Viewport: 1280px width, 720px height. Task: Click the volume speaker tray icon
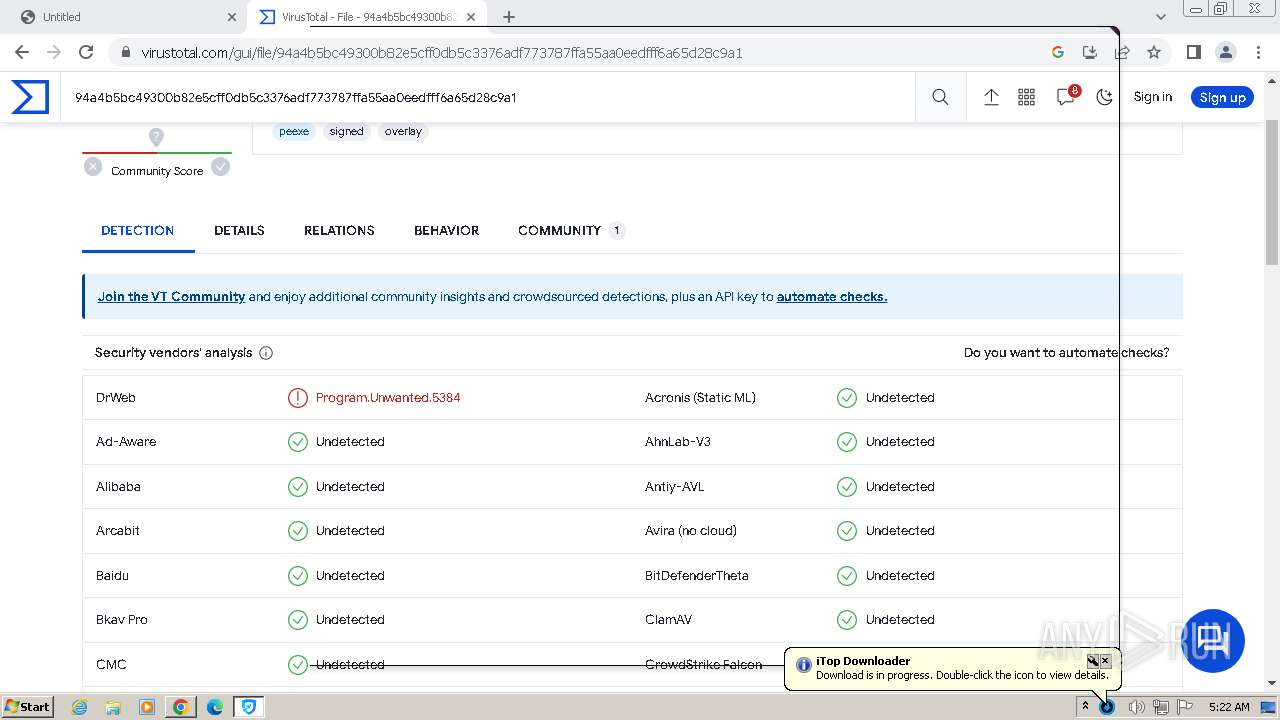pyautogui.click(x=1136, y=707)
